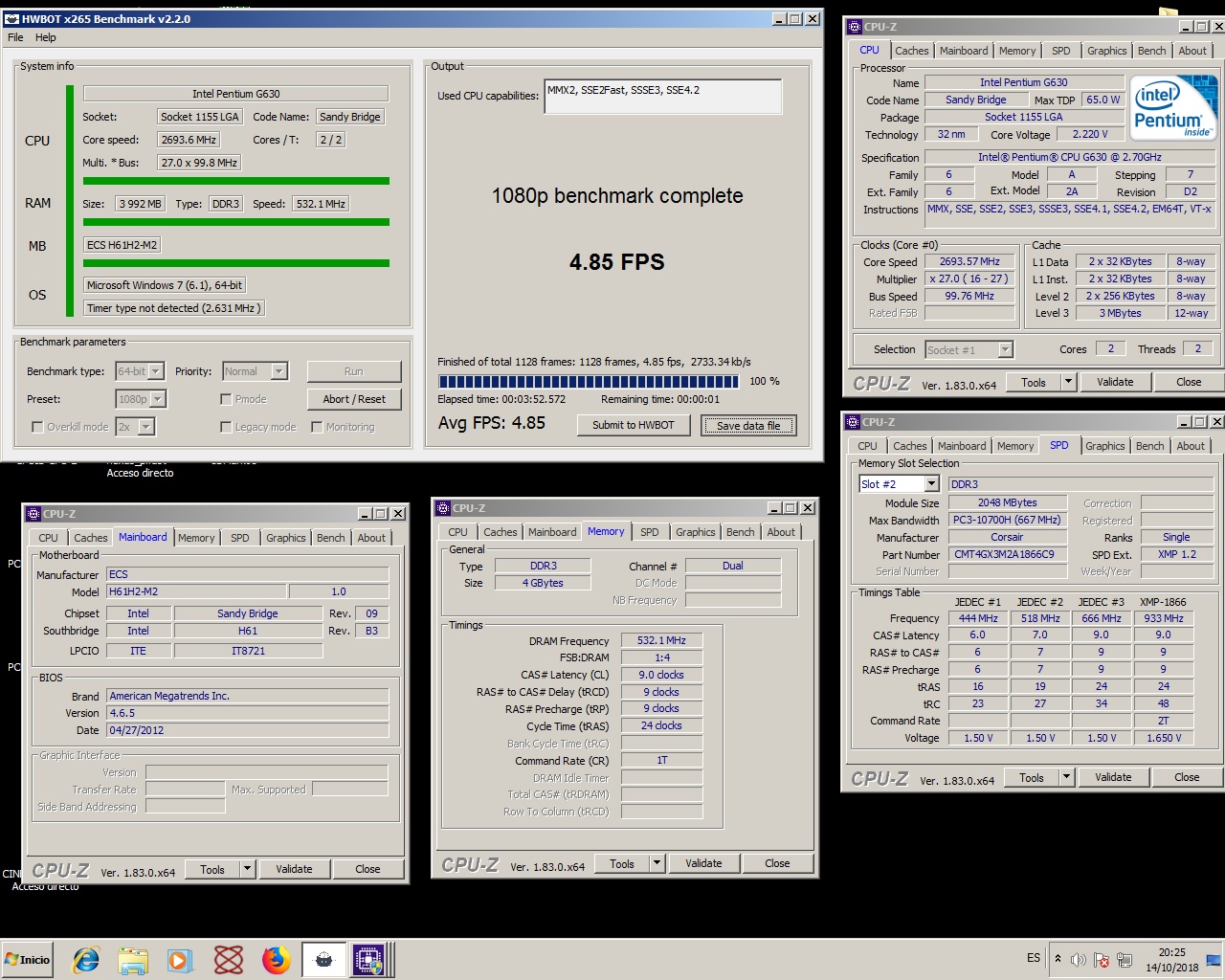The image size is (1225, 980).
Task: Toggle the Monitoring checkbox
Action: click(317, 427)
